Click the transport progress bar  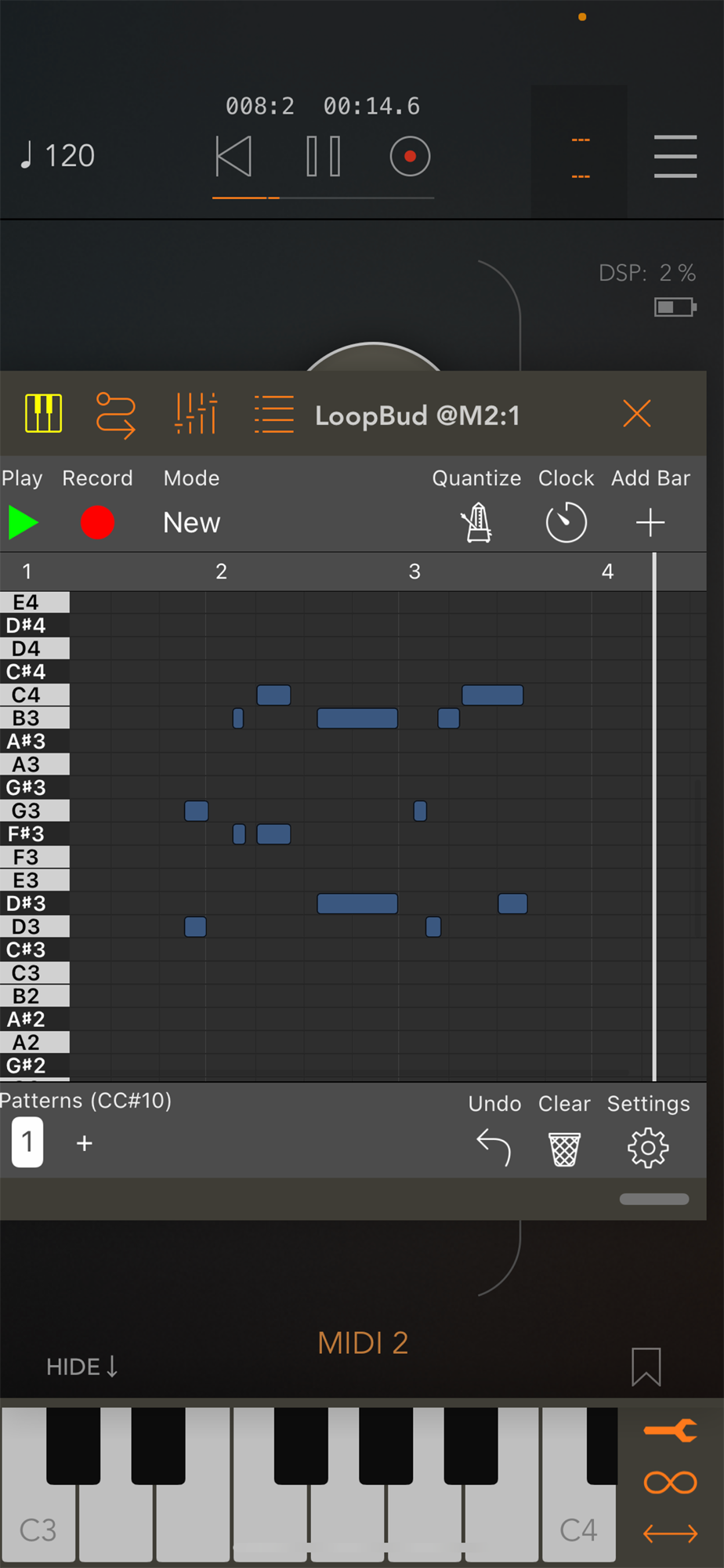tap(323, 198)
